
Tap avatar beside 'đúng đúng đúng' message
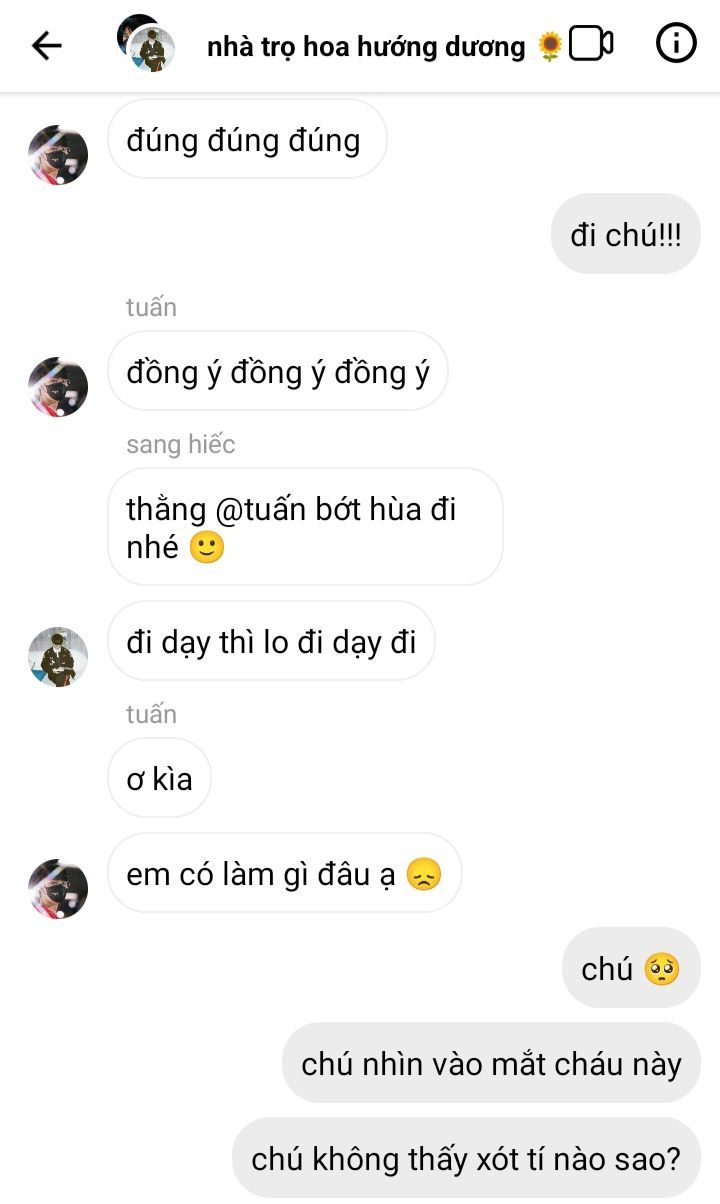click(x=58, y=155)
